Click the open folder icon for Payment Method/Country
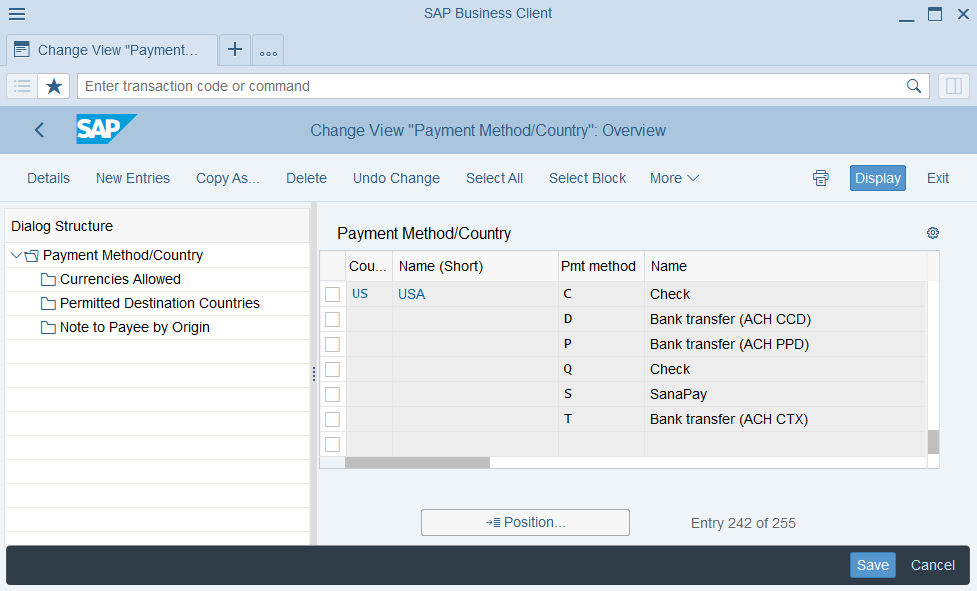The height and width of the screenshot is (591, 977). [x=32, y=255]
